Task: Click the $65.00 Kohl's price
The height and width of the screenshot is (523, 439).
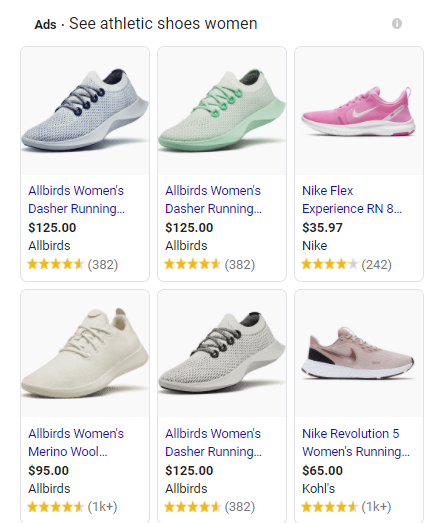Action: [322, 470]
